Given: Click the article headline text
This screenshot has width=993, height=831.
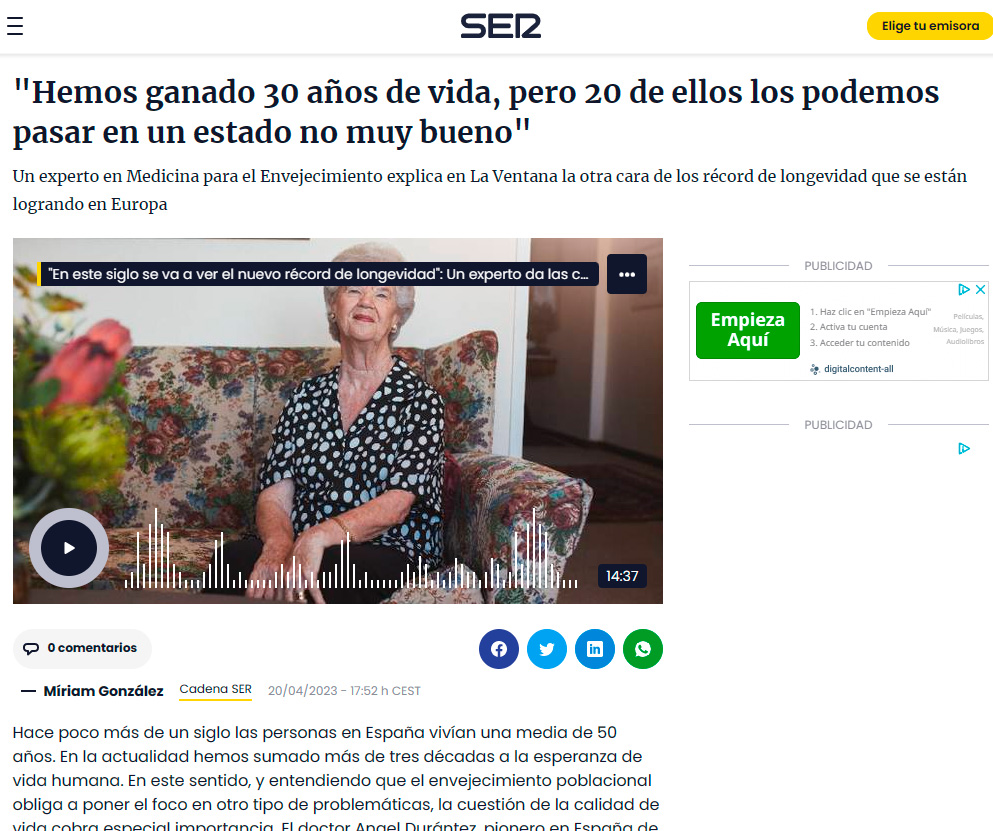Looking at the screenshot, I should pos(476,112).
